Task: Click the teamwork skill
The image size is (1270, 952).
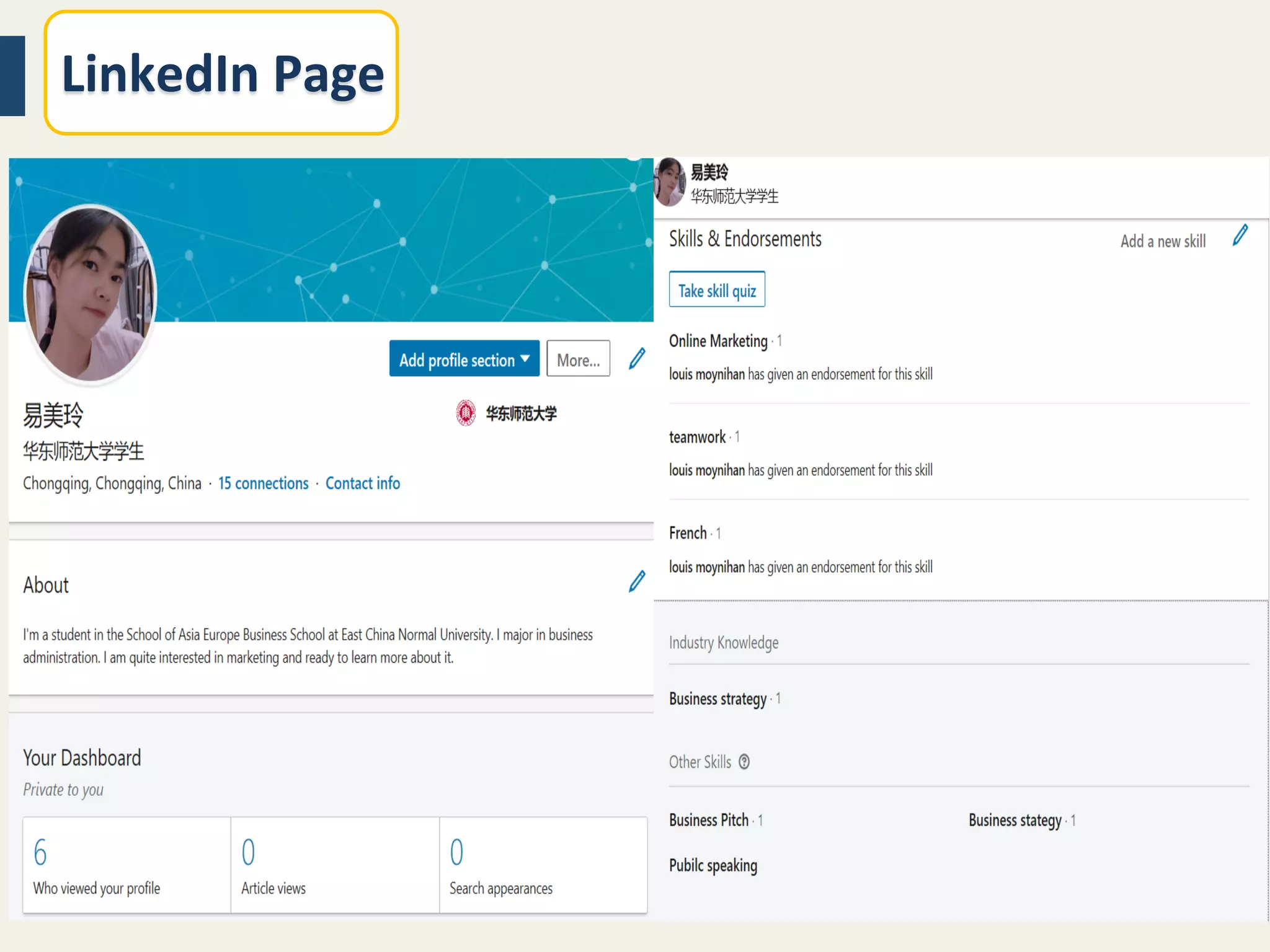Action: click(697, 437)
